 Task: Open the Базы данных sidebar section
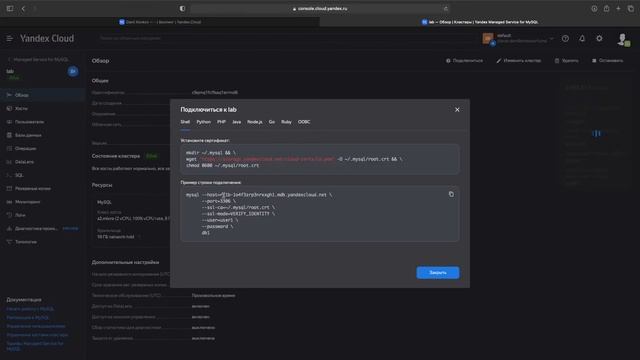(x=42, y=135)
